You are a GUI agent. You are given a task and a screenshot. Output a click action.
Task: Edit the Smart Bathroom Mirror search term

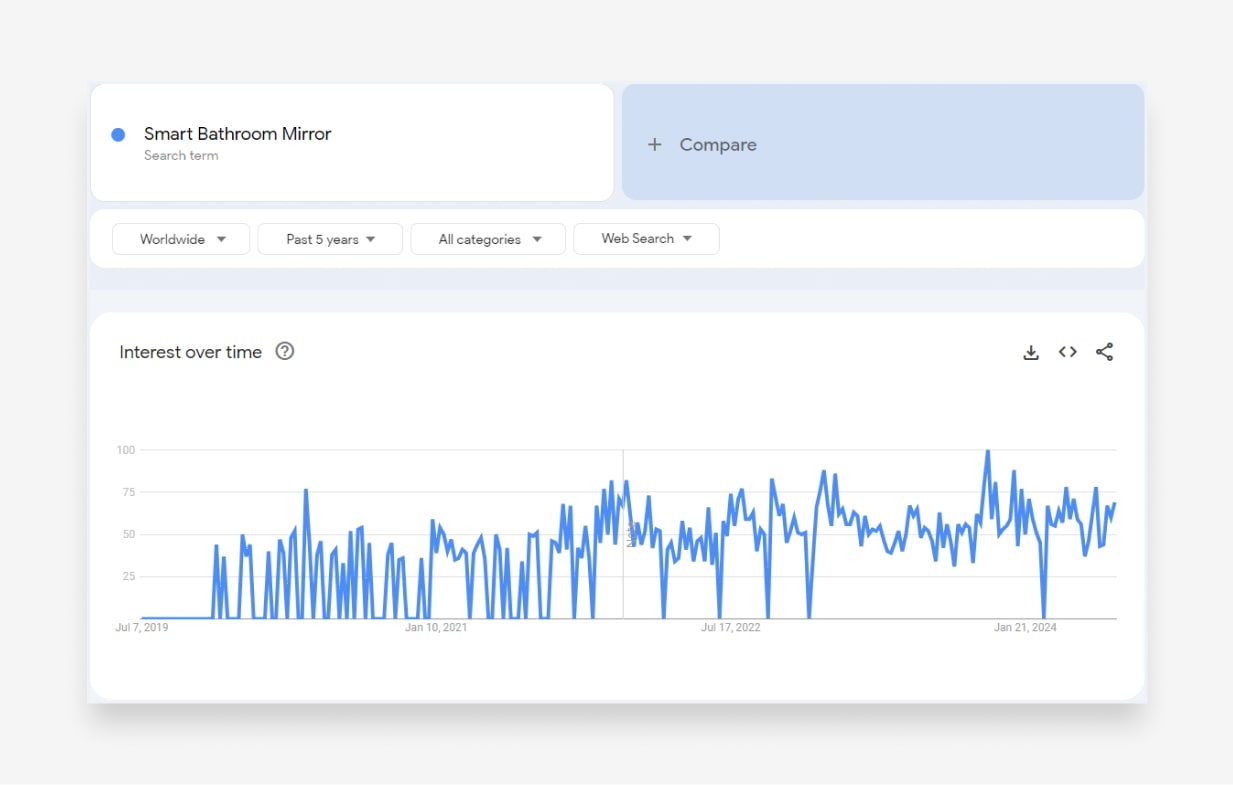coord(237,134)
